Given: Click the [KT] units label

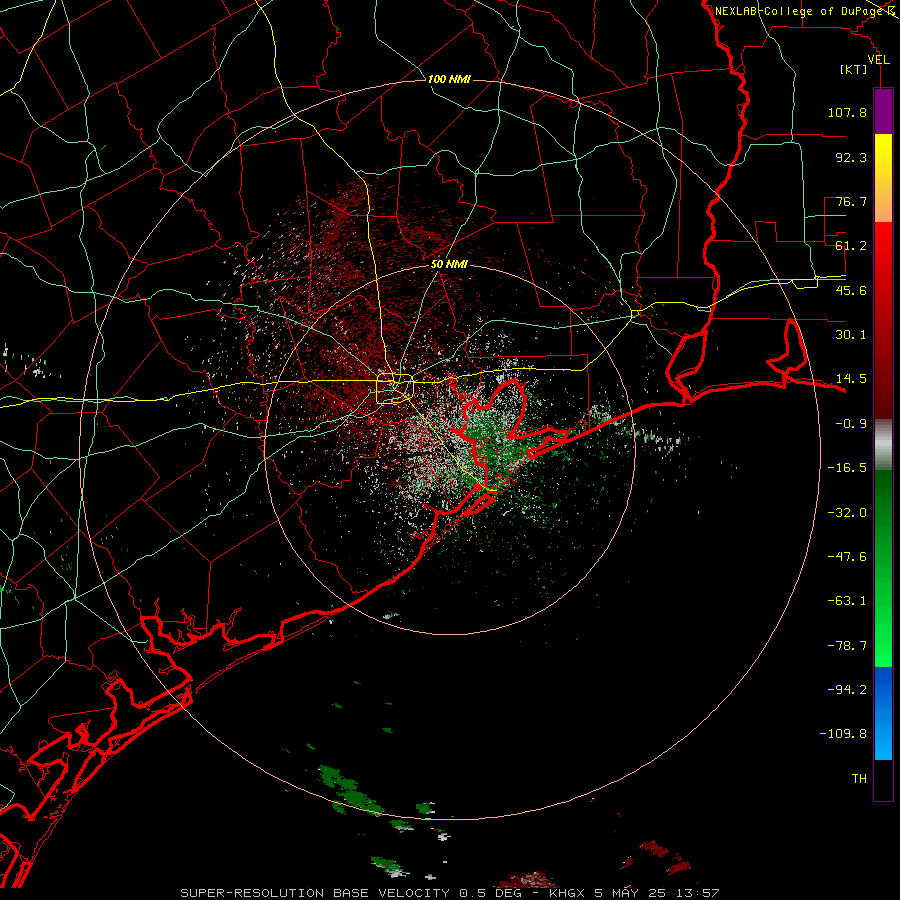Looking at the screenshot, I should (x=854, y=69).
